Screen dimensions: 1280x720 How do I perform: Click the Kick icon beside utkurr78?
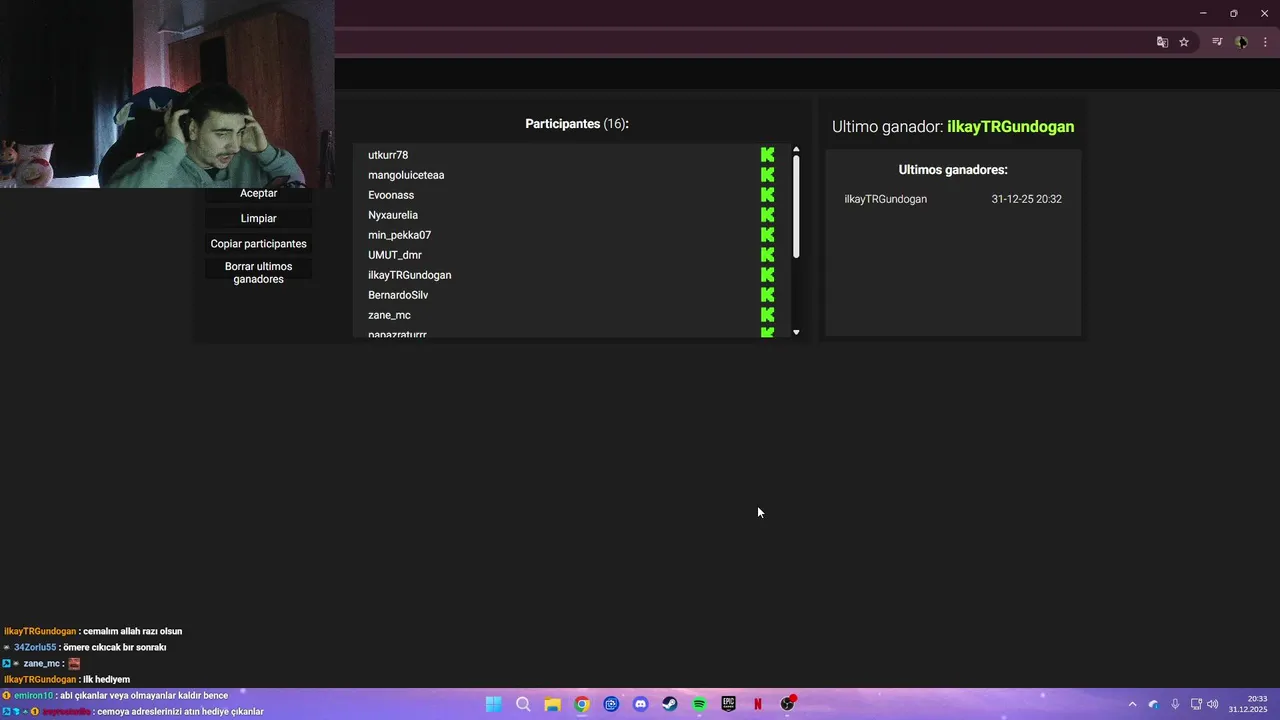click(x=767, y=155)
